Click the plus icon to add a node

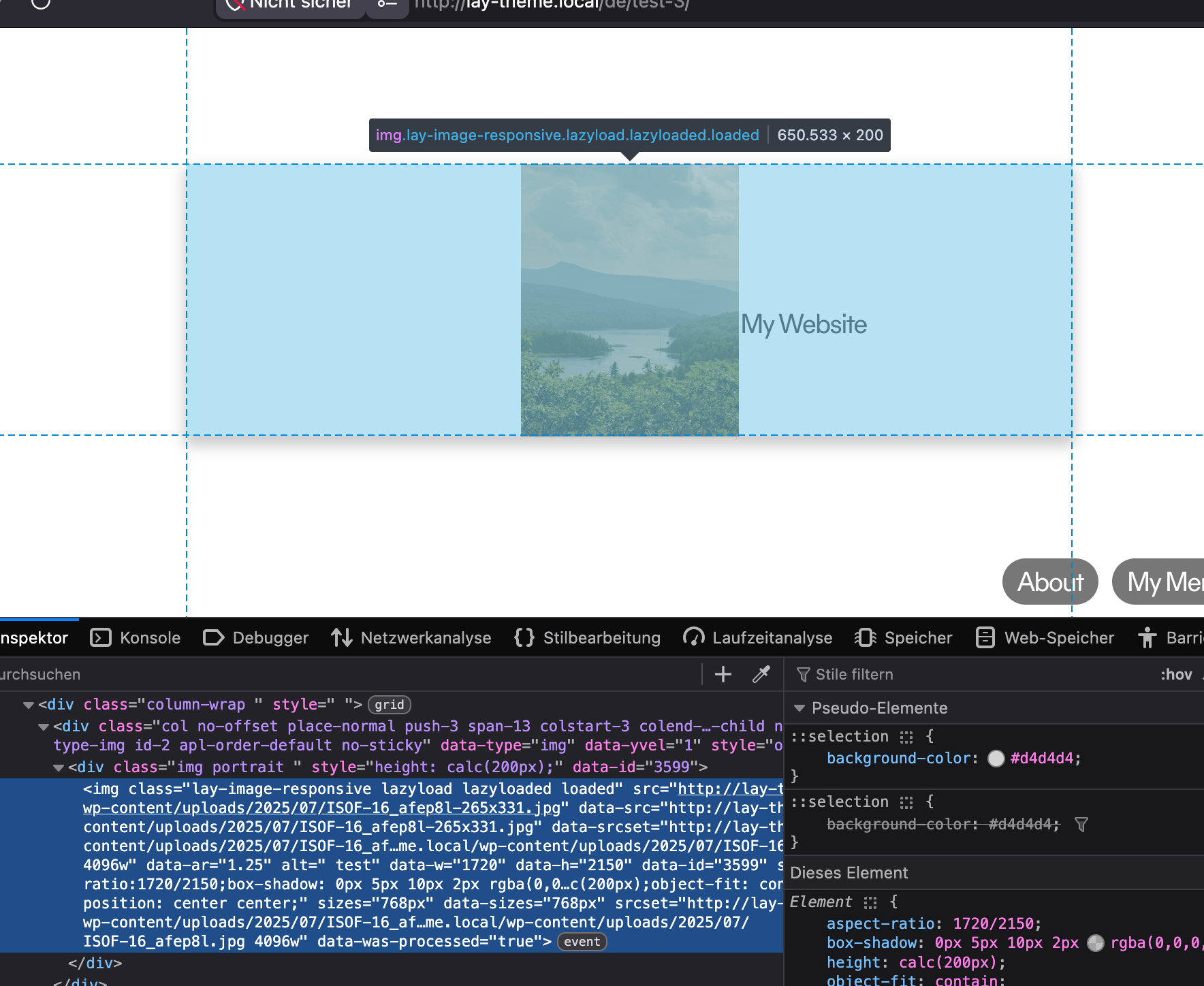(x=723, y=674)
